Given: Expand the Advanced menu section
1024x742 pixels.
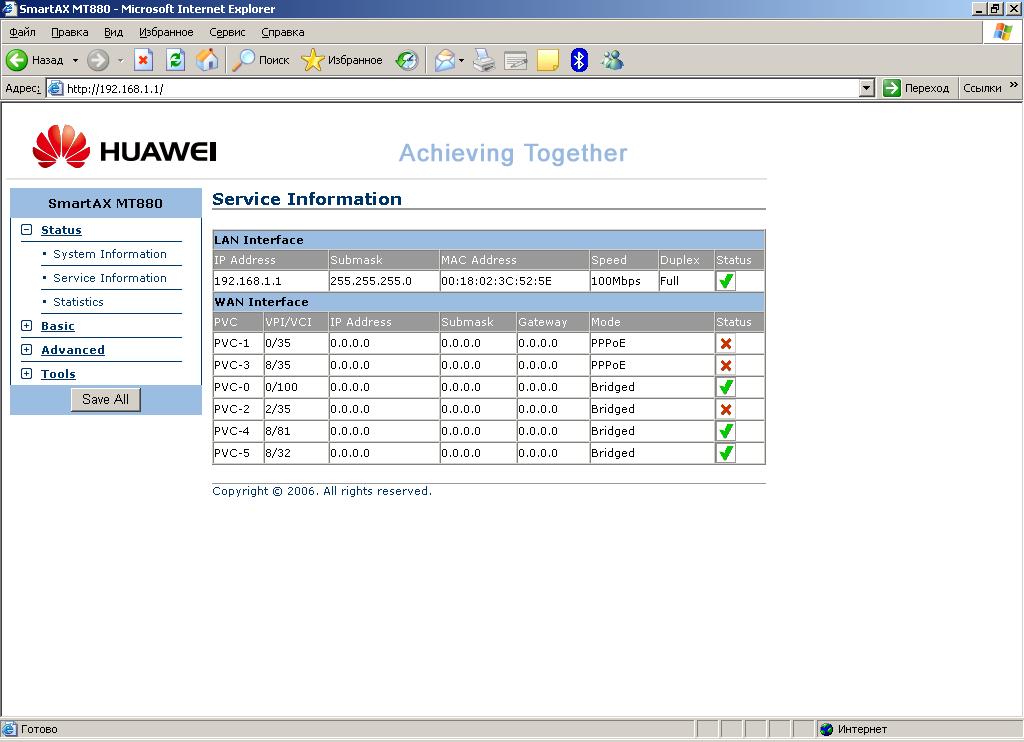Looking at the screenshot, I should [x=27, y=350].
